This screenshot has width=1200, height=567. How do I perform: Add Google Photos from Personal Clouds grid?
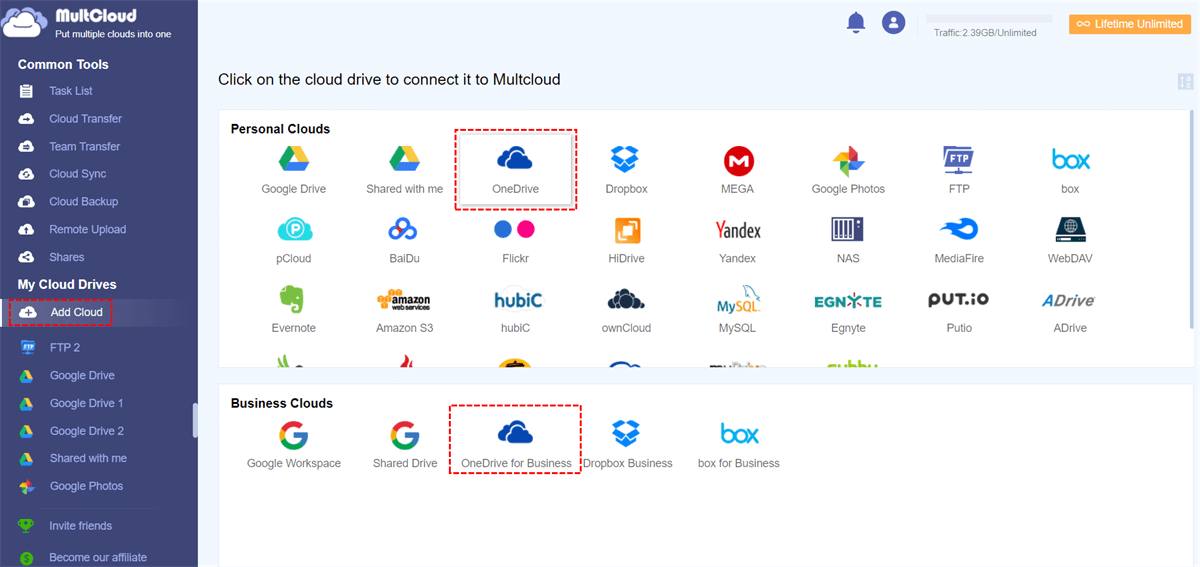pos(848,170)
